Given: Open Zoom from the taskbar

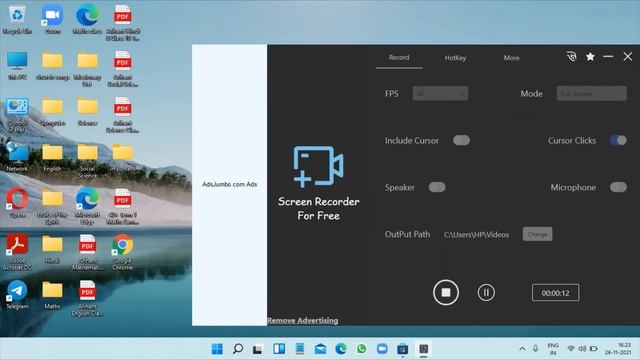Looking at the screenshot, I should (382, 349).
